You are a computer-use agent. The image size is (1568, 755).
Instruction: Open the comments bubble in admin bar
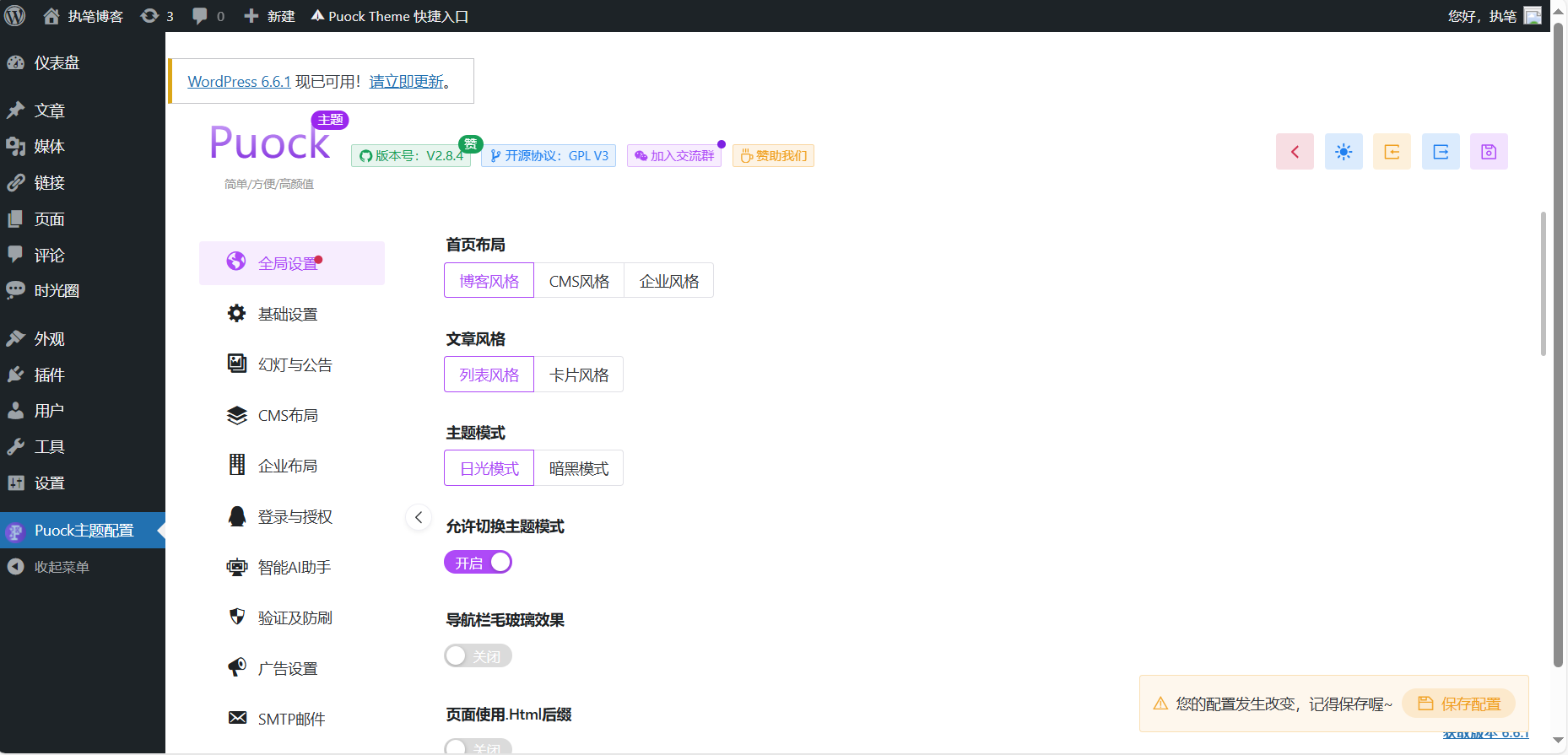coord(208,16)
